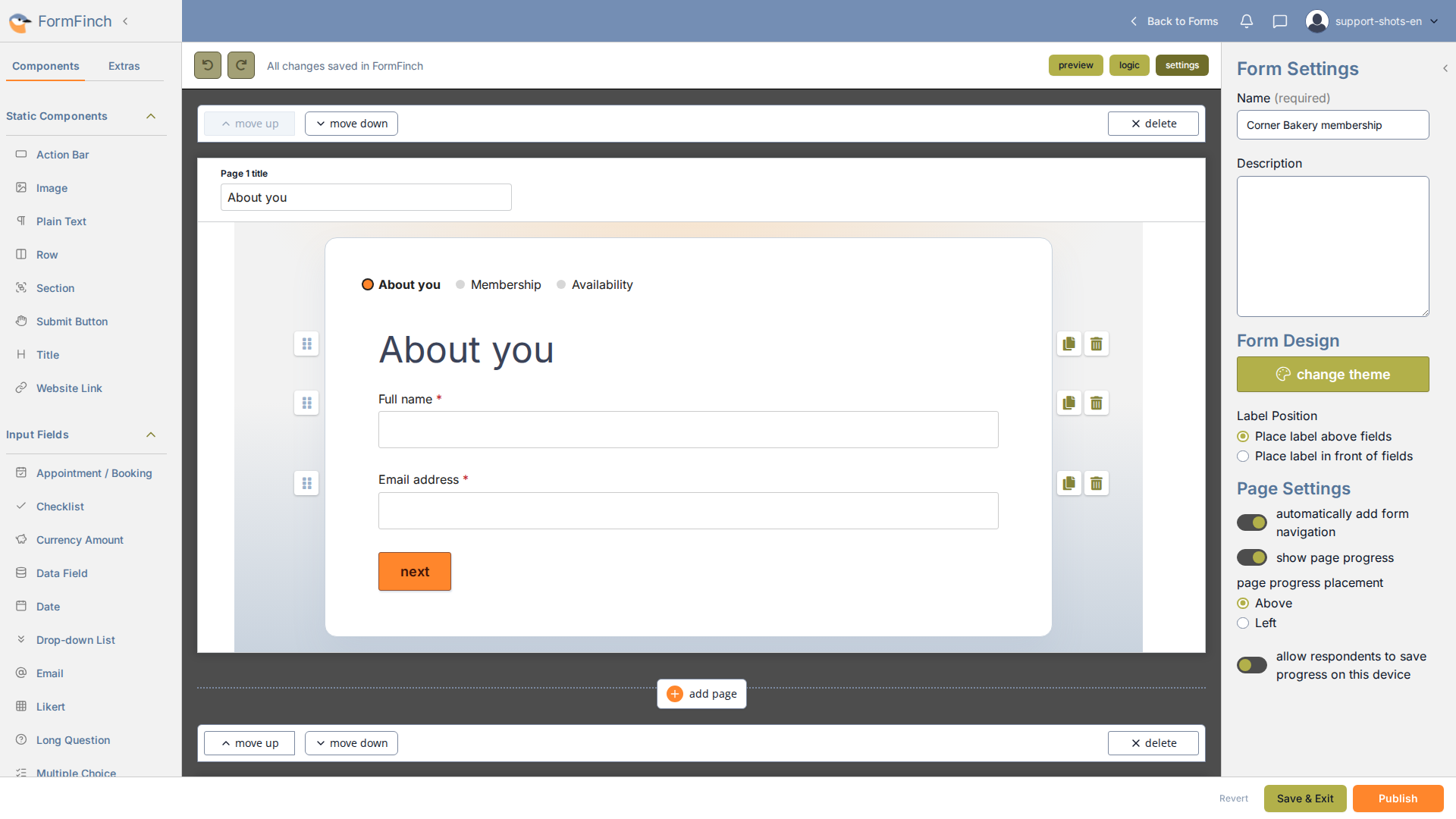The height and width of the screenshot is (819, 1456).
Task: Click move down on page 1
Action: tap(351, 124)
